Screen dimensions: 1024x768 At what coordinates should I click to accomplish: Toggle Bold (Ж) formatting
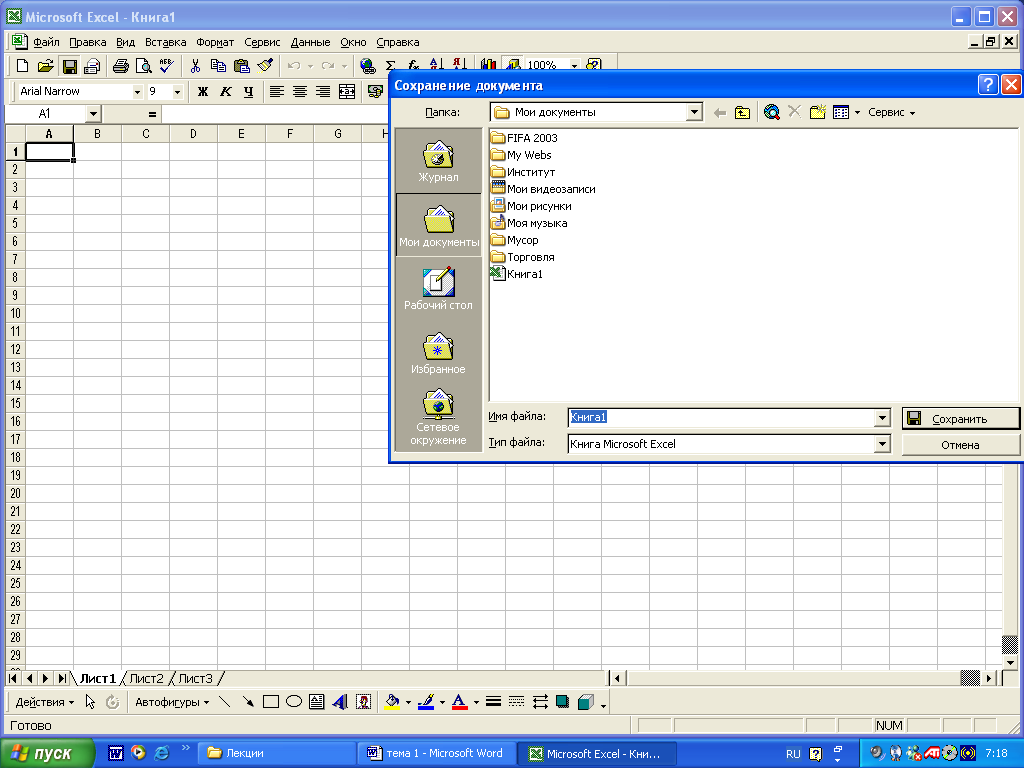click(202, 91)
